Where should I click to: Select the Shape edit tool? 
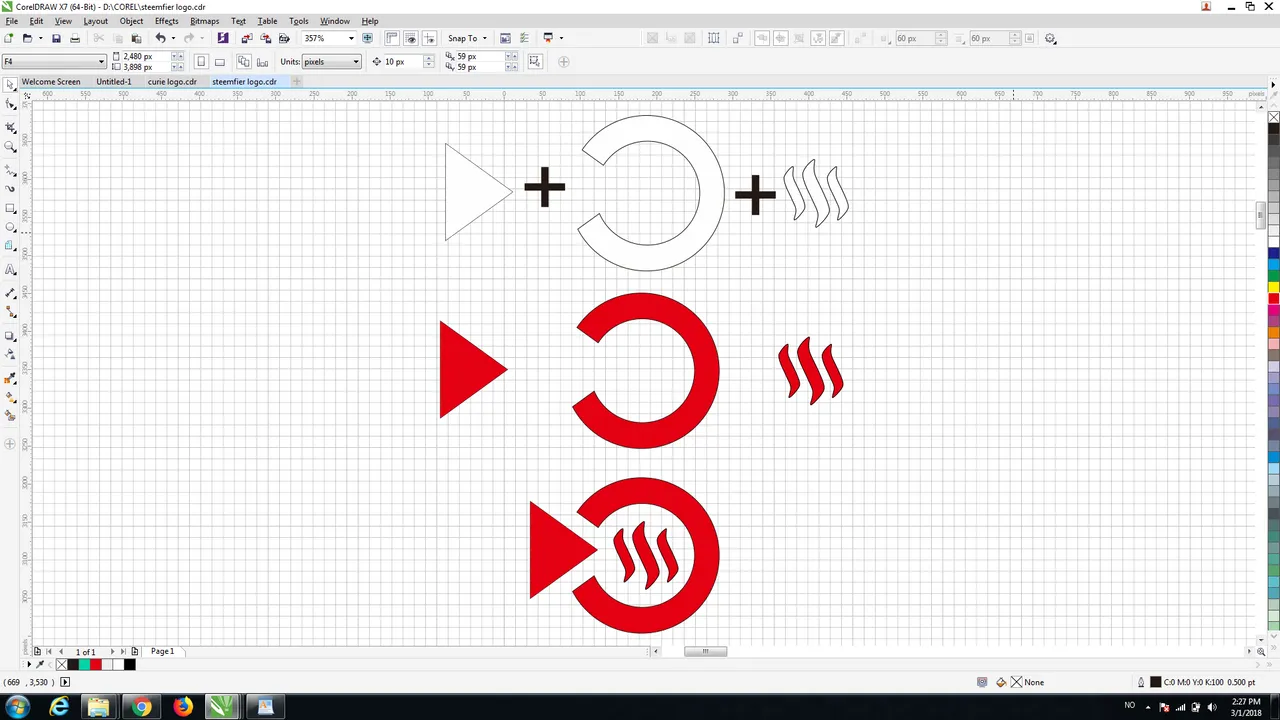[10, 105]
